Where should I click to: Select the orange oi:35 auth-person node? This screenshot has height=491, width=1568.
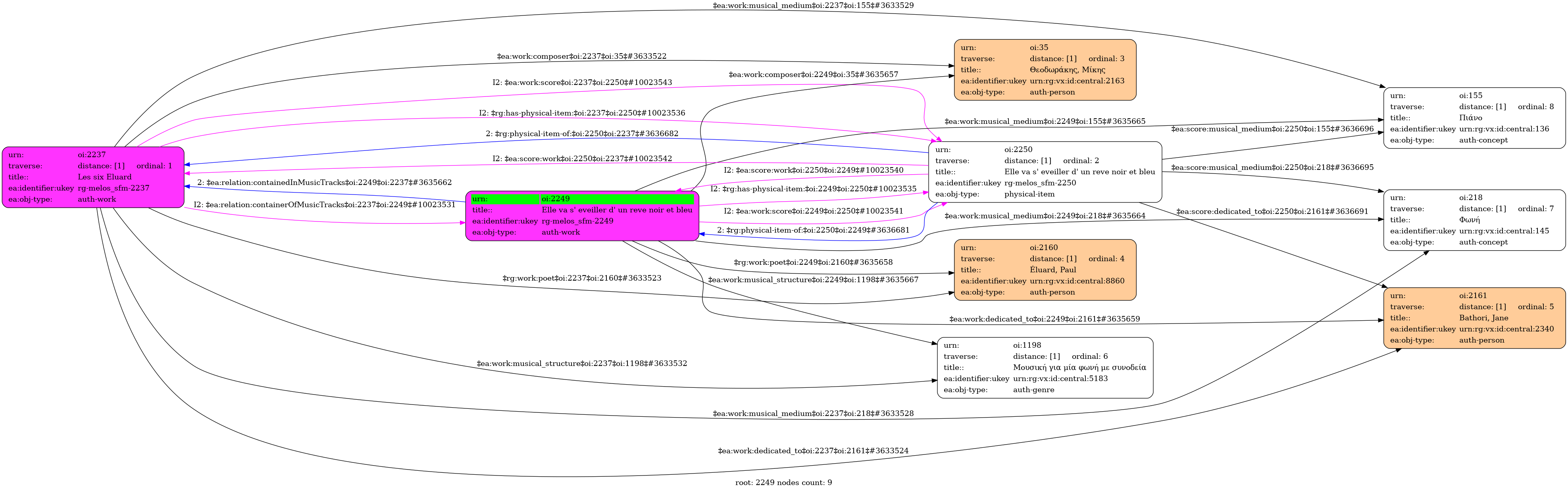tap(1045, 70)
